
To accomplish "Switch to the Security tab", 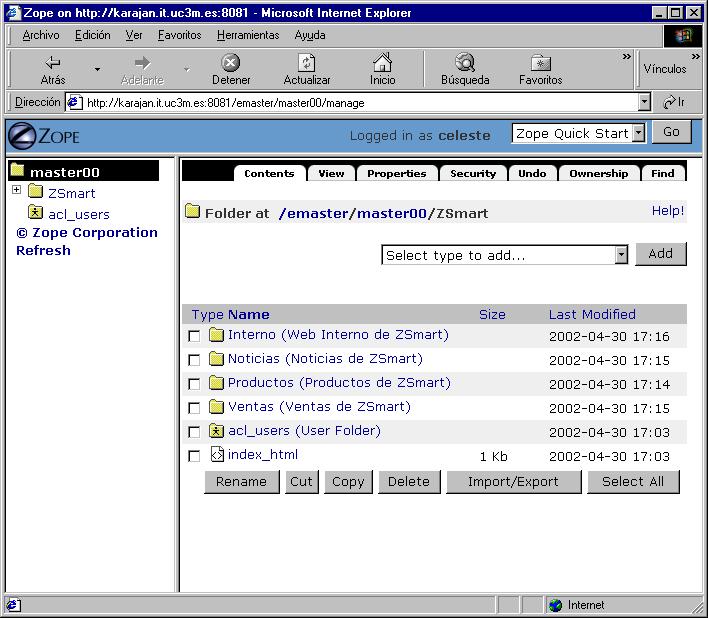I will point(473,173).
